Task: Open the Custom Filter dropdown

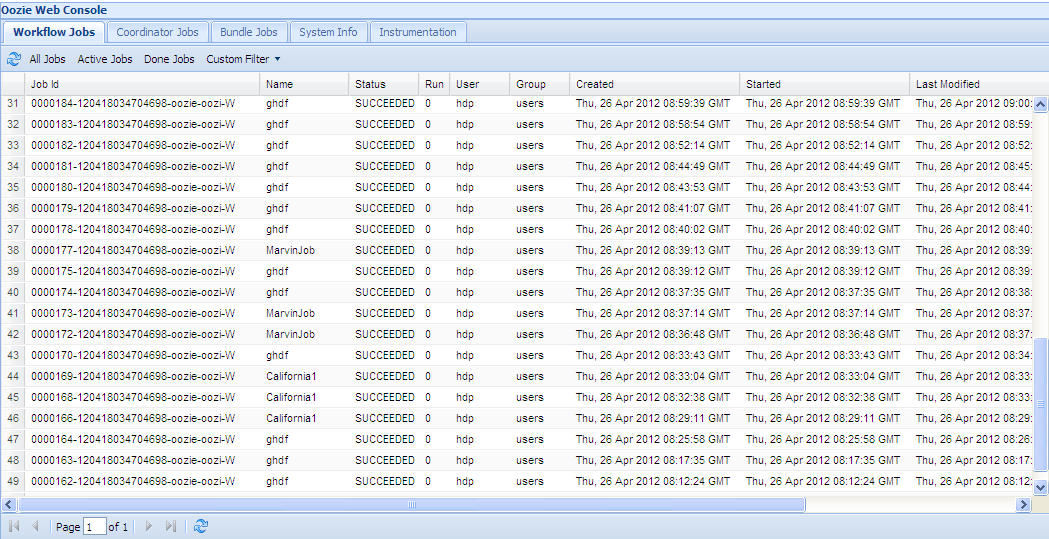Action: (243, 60)
